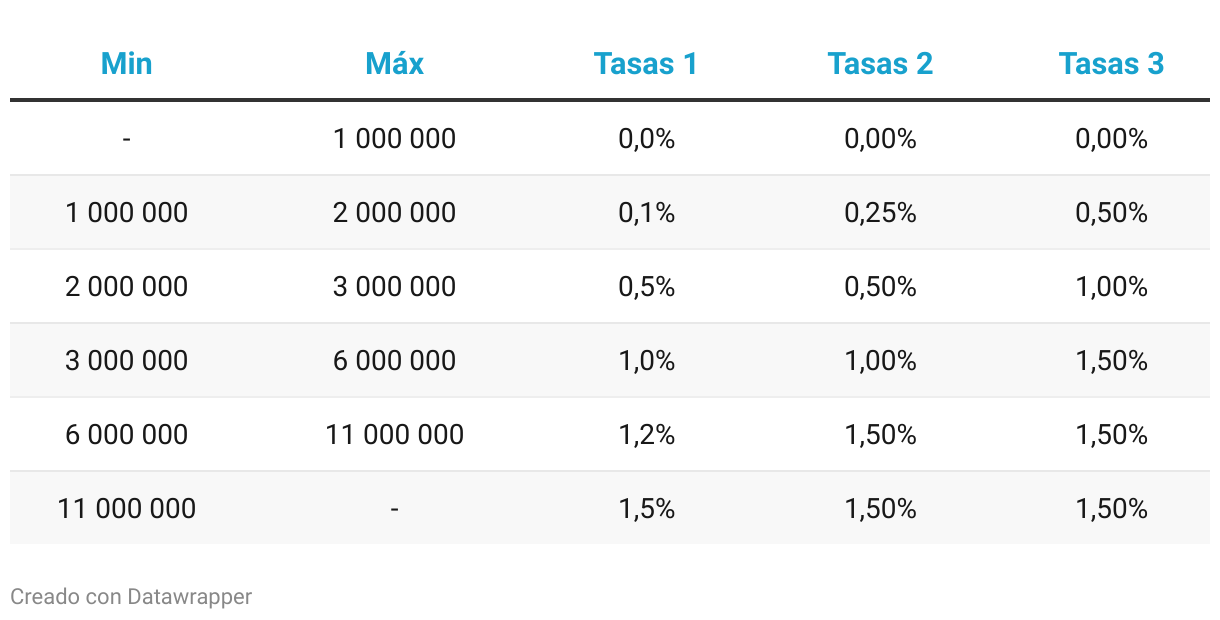Click 11 000 000 in the Máx column
Viewport: 1220px width, 620px height.
click(394, 434)
